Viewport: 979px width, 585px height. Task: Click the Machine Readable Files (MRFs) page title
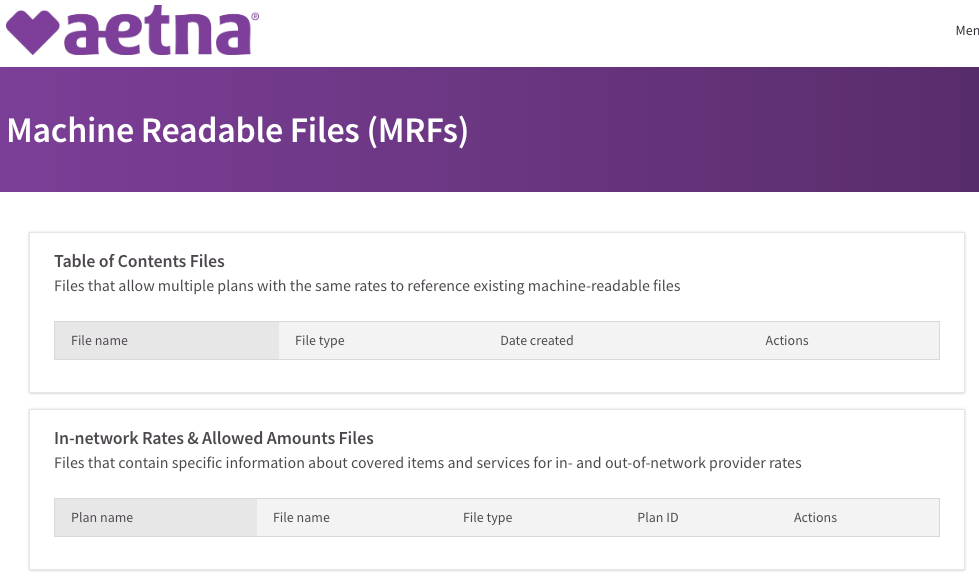237,130
